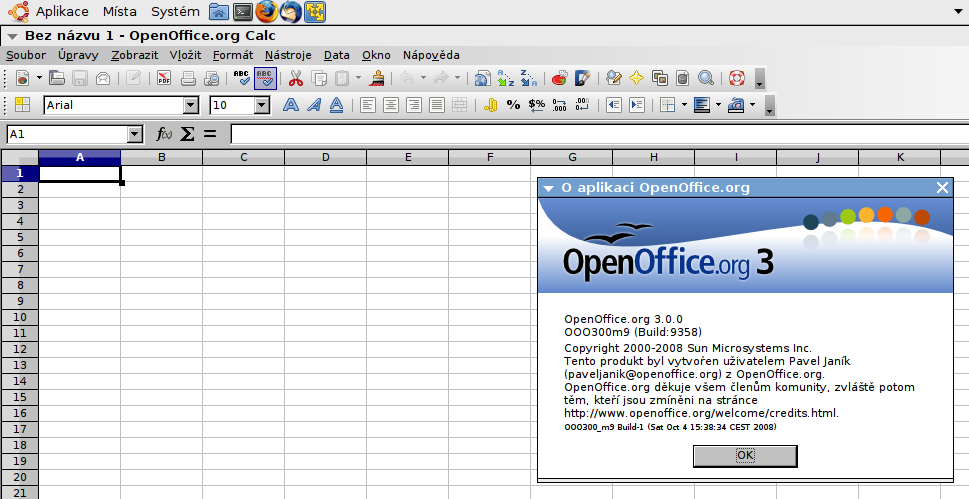Open the Font Color dropdown arrow
This screenshot has height=499, width=969.
point(752,105)
